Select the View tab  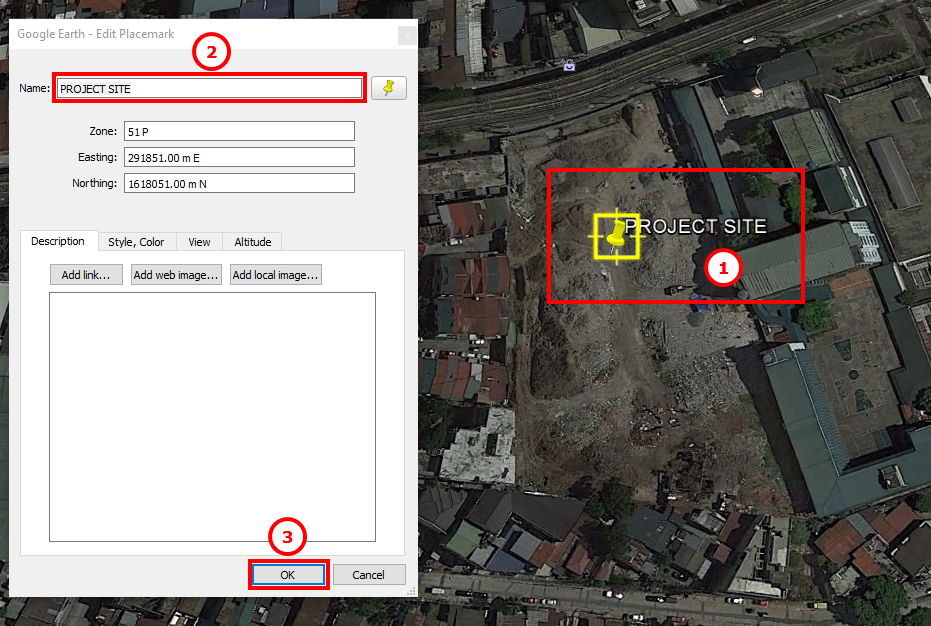[199, 242]
